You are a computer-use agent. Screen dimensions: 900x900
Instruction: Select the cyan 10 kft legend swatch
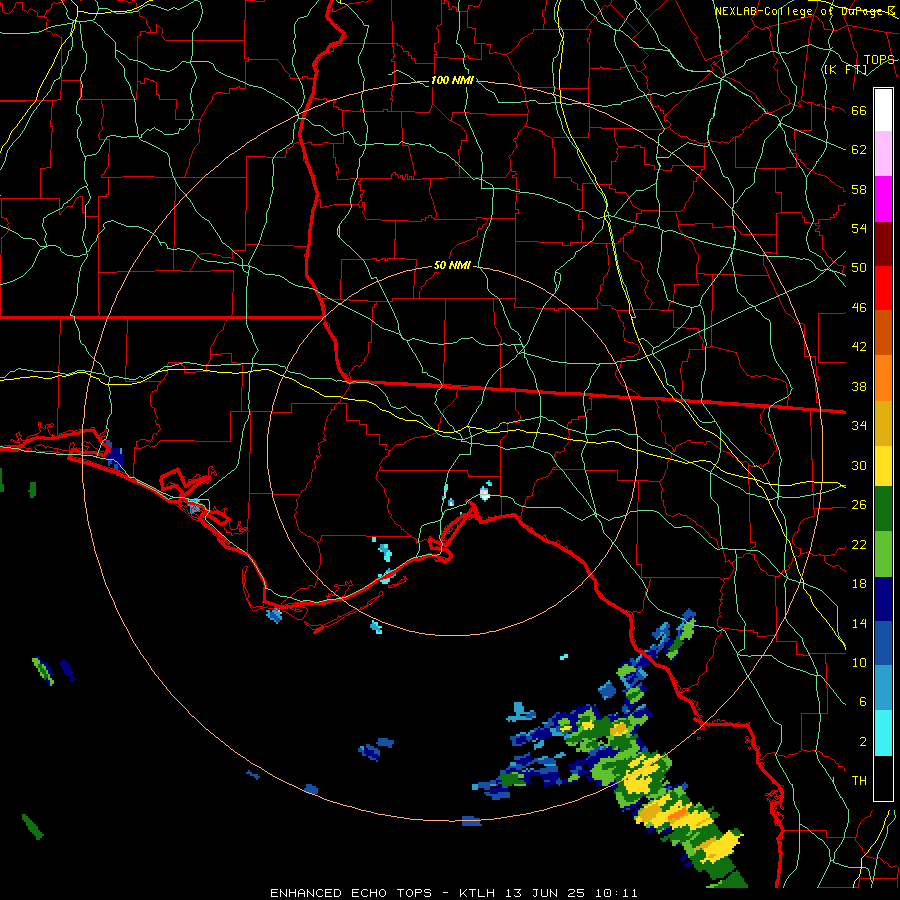883,733
